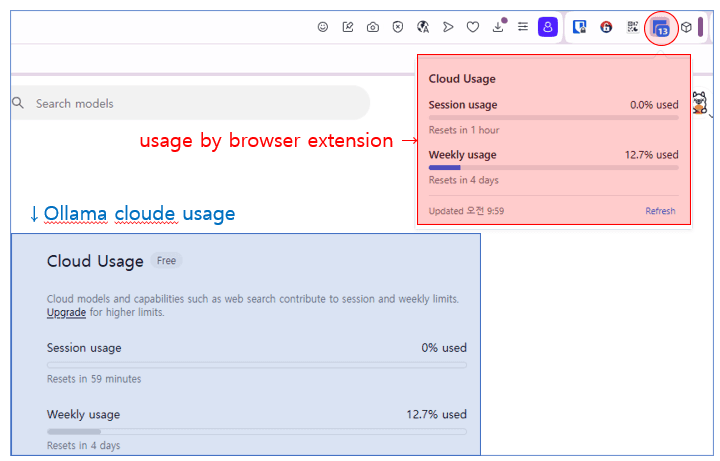Click the globe translate icon
720x461 pixels.
coord(423,27)
